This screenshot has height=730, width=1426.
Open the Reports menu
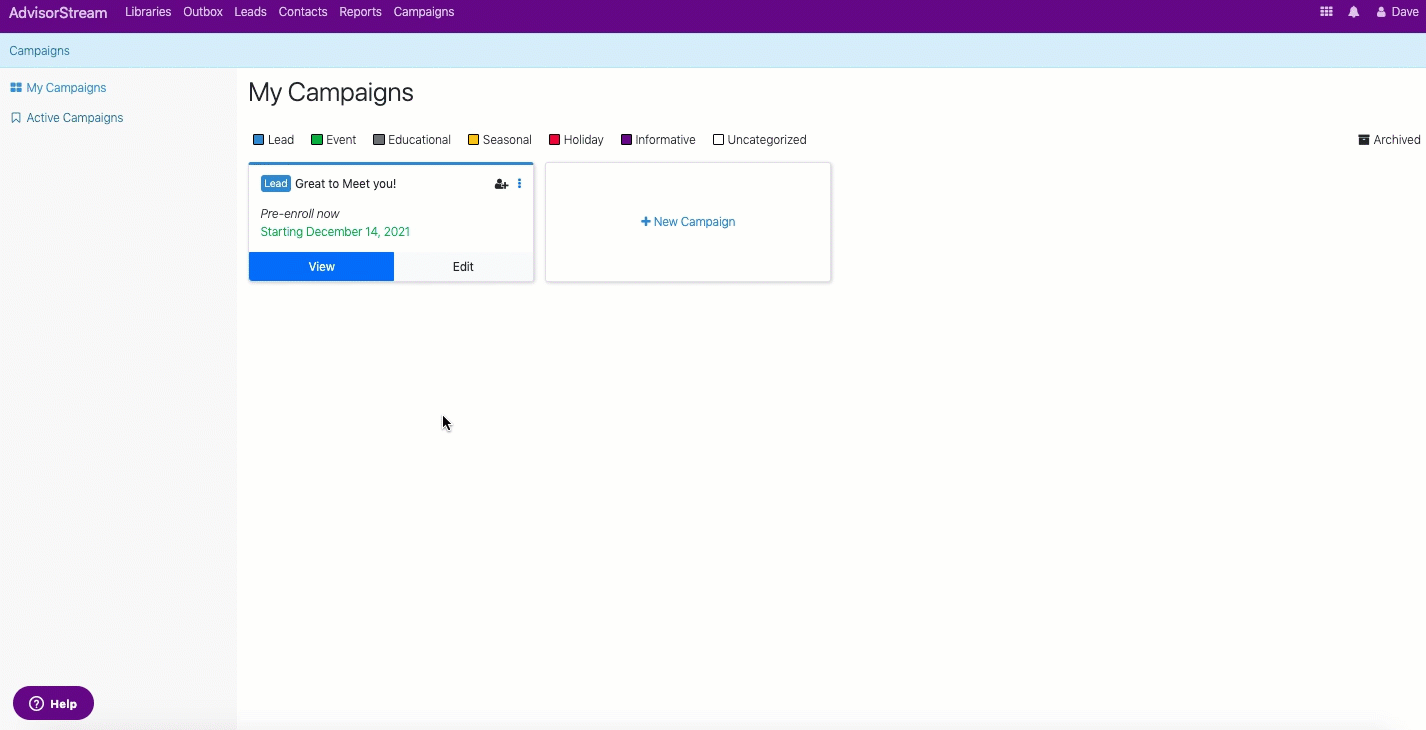click(360, 12)
